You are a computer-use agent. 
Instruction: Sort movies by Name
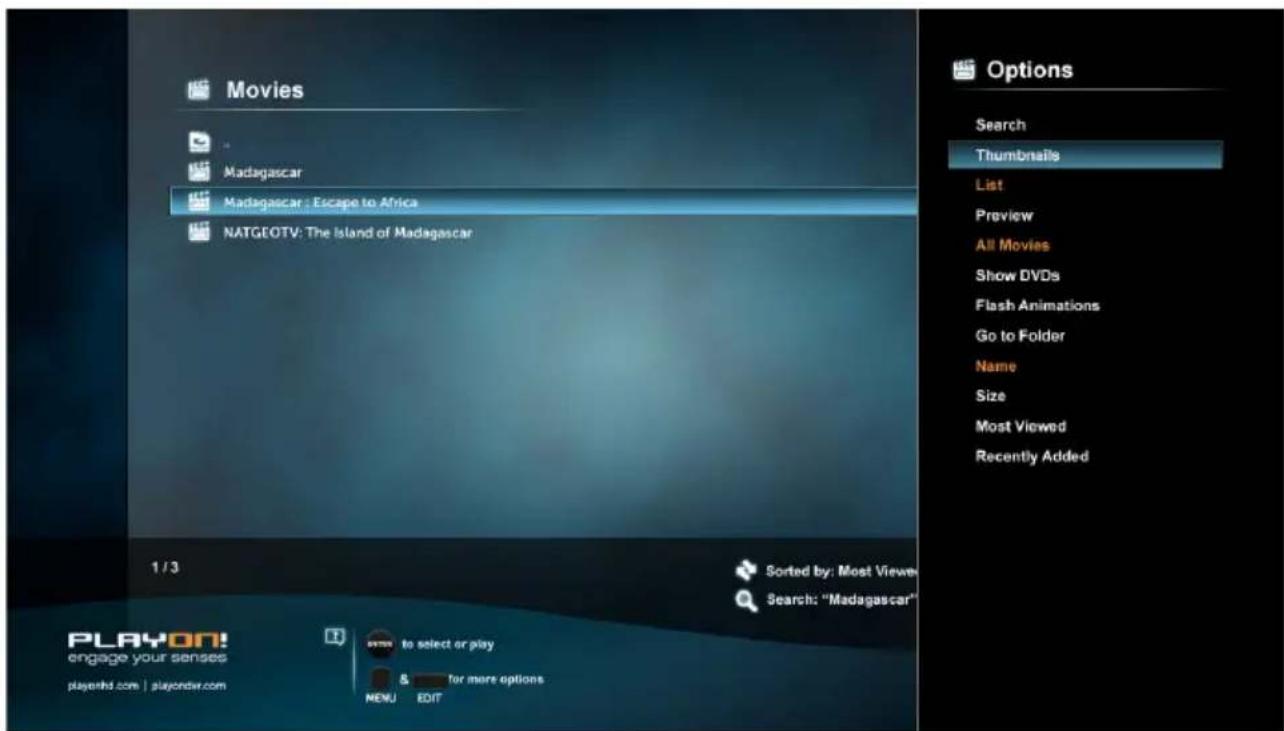point(996,366)
